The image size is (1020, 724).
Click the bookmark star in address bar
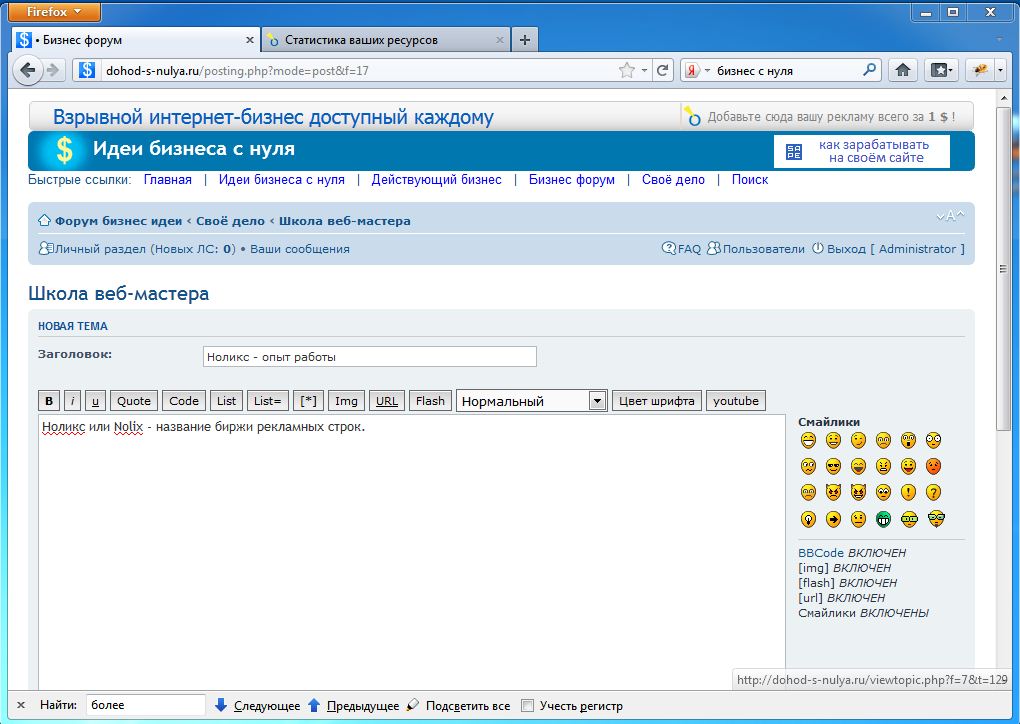pyautogui.click(x=627, y=70)
